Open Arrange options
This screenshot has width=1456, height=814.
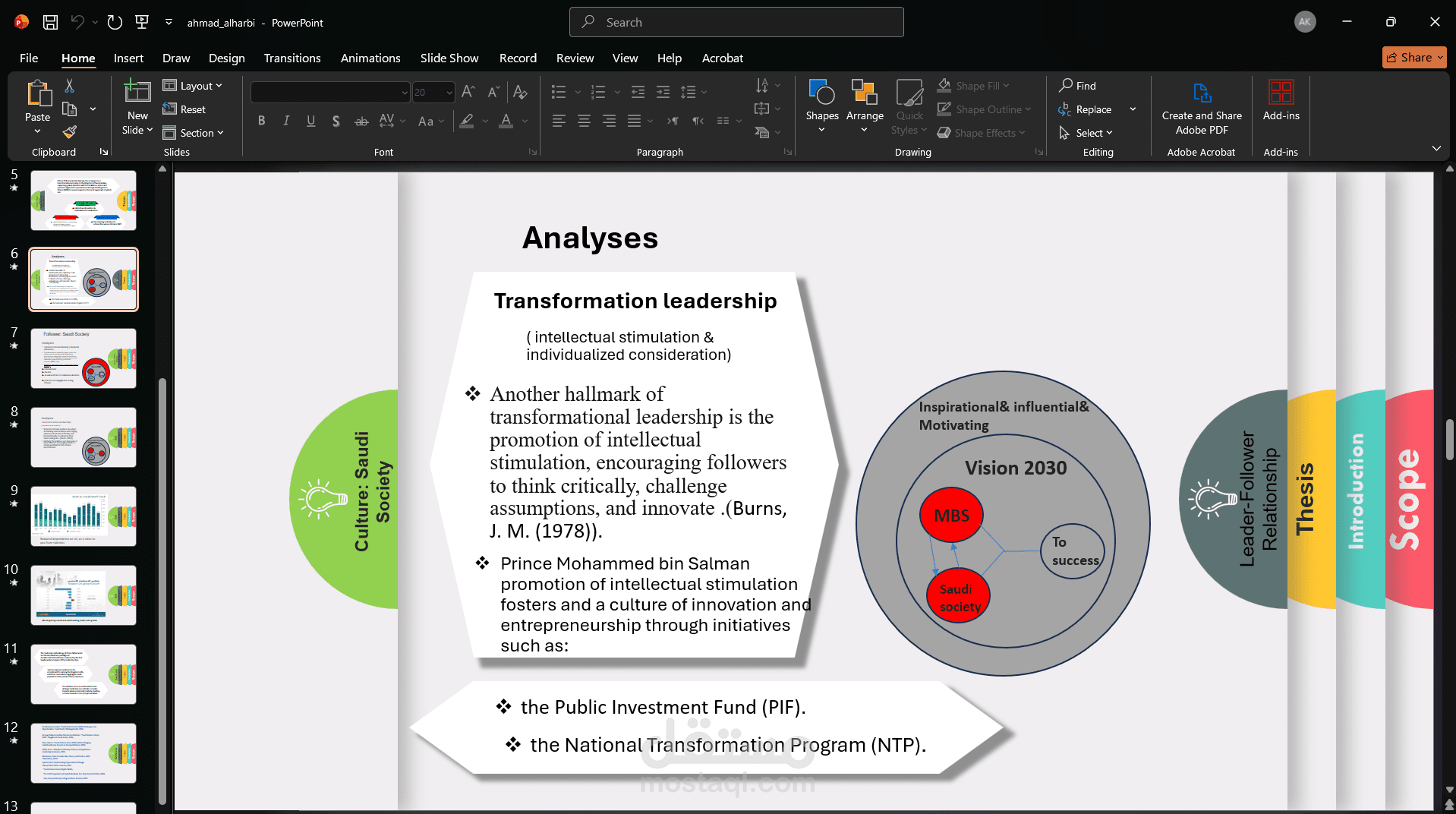[865, 106]
